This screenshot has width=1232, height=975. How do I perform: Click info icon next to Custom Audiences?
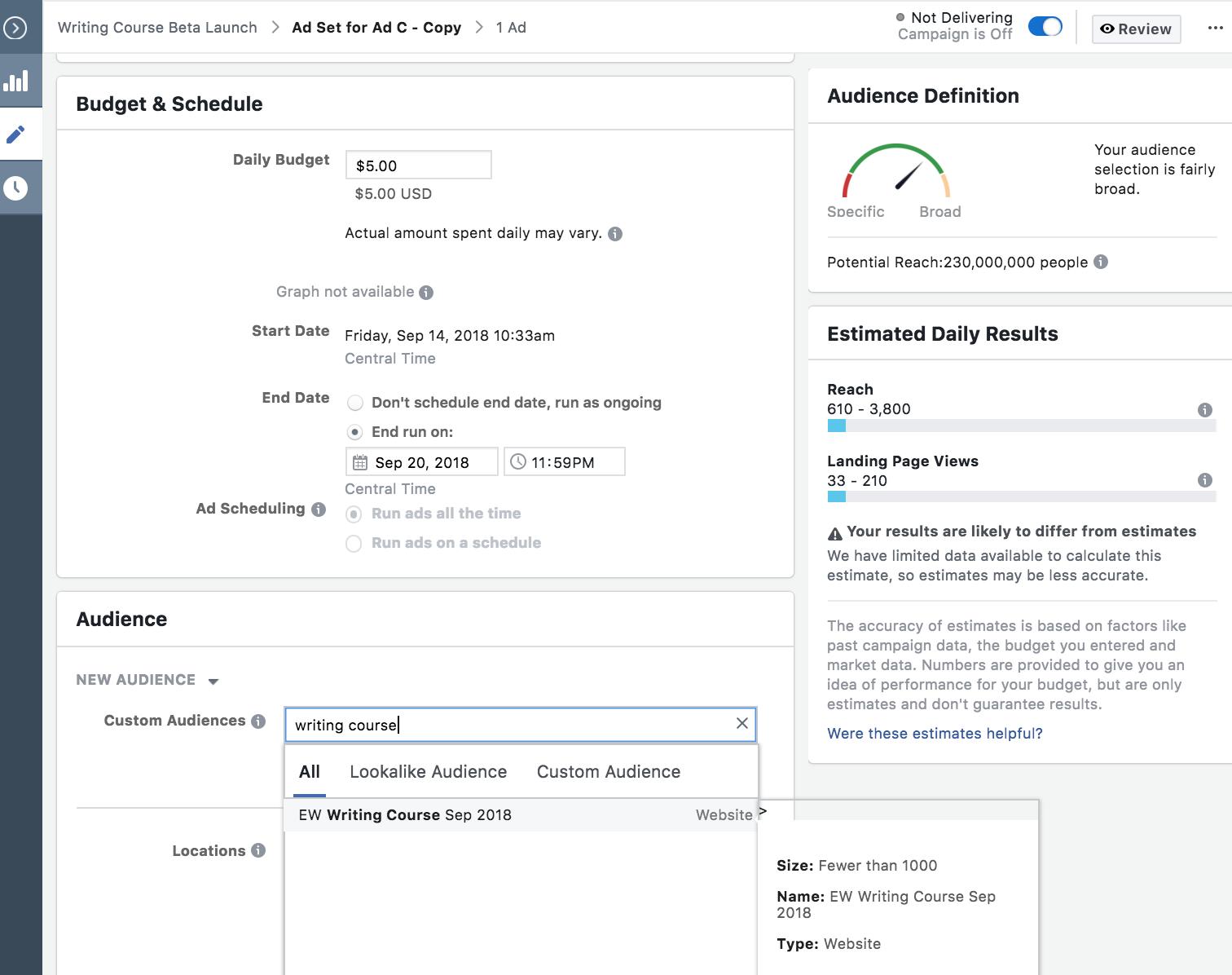click(258, 721)
